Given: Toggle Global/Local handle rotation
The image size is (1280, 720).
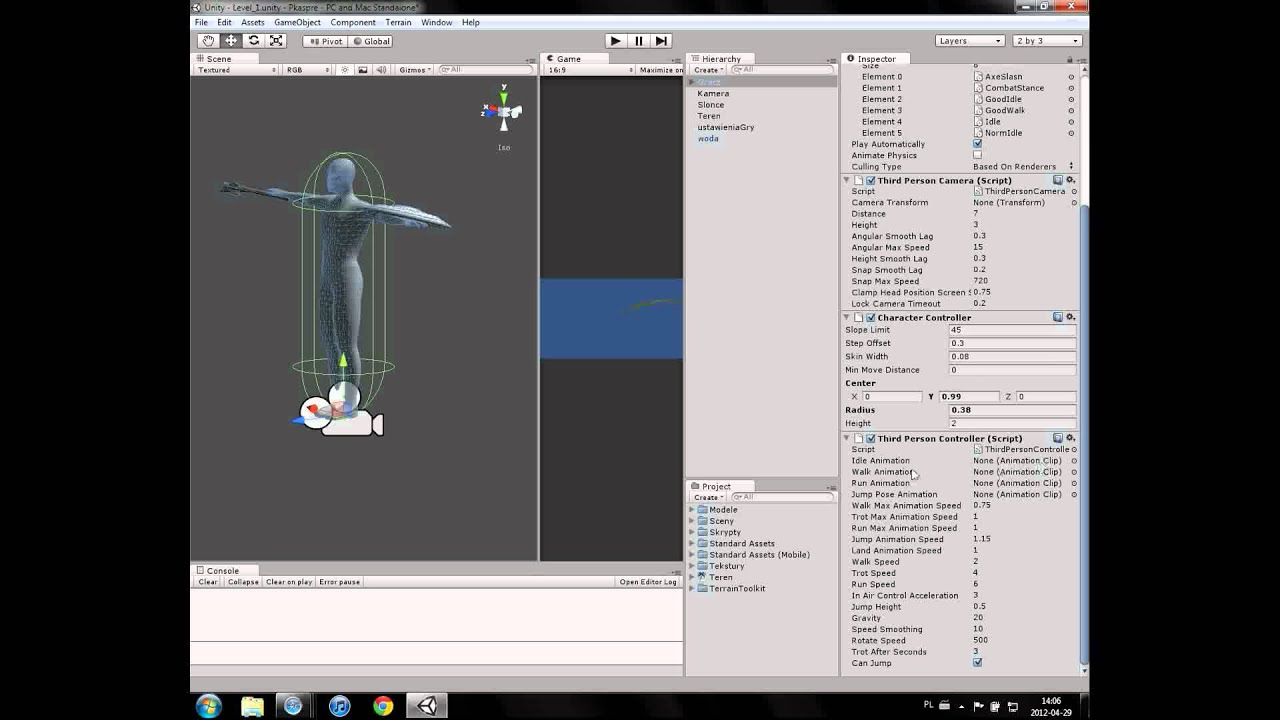Looking at the screenshot, I should coord(371,41).
